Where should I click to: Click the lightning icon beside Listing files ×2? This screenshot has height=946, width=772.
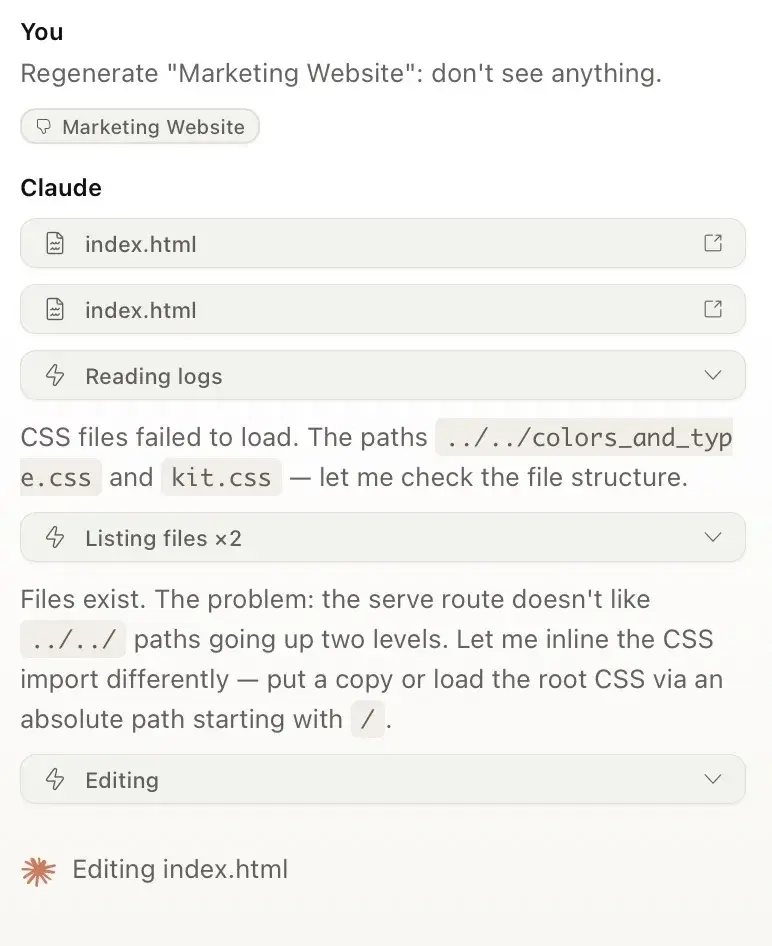click(x=55, y=537)
